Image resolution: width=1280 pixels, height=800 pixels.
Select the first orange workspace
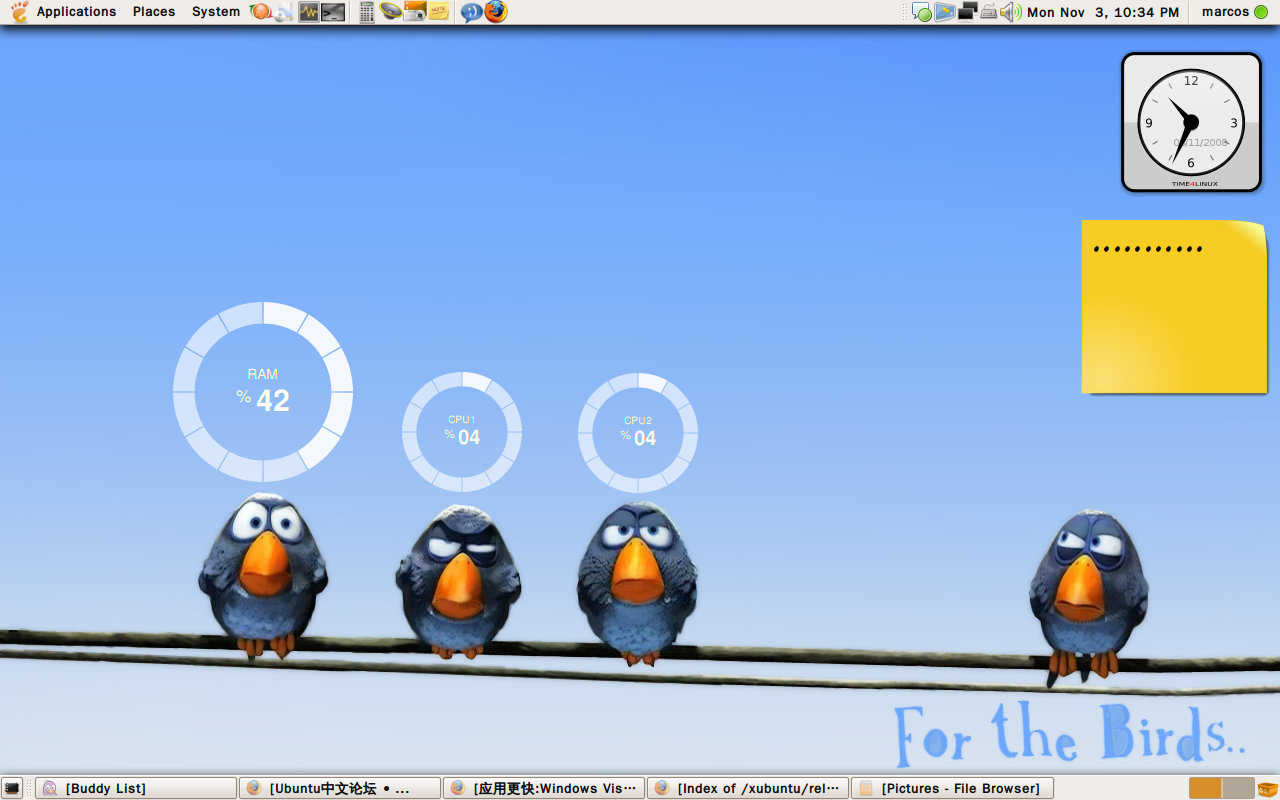[1205, 788]
